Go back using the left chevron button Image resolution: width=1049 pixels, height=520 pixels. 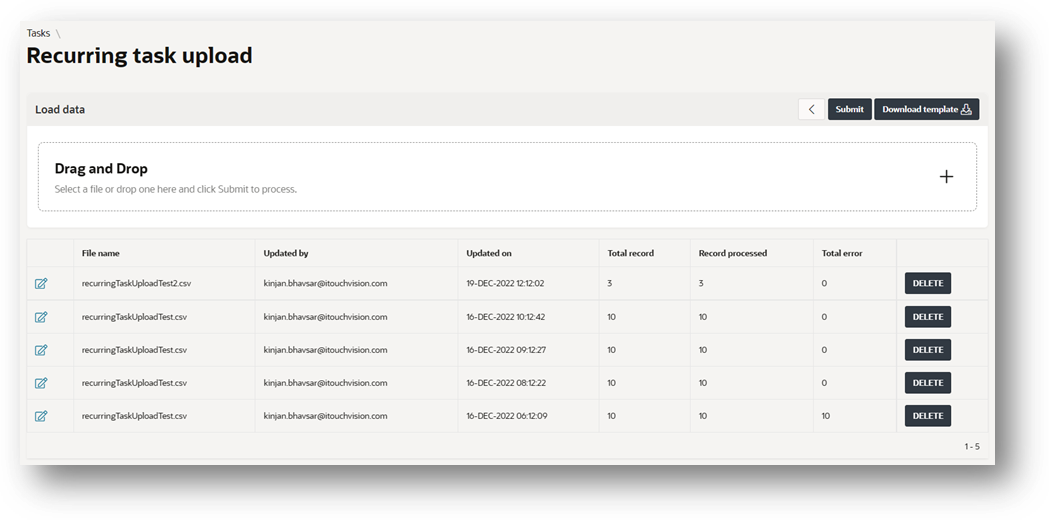tap(812, 109)
